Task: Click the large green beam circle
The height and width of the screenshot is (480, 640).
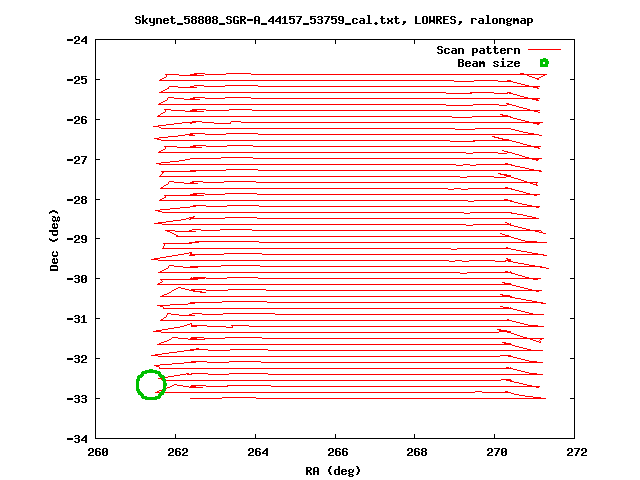Action: point(151,384)
